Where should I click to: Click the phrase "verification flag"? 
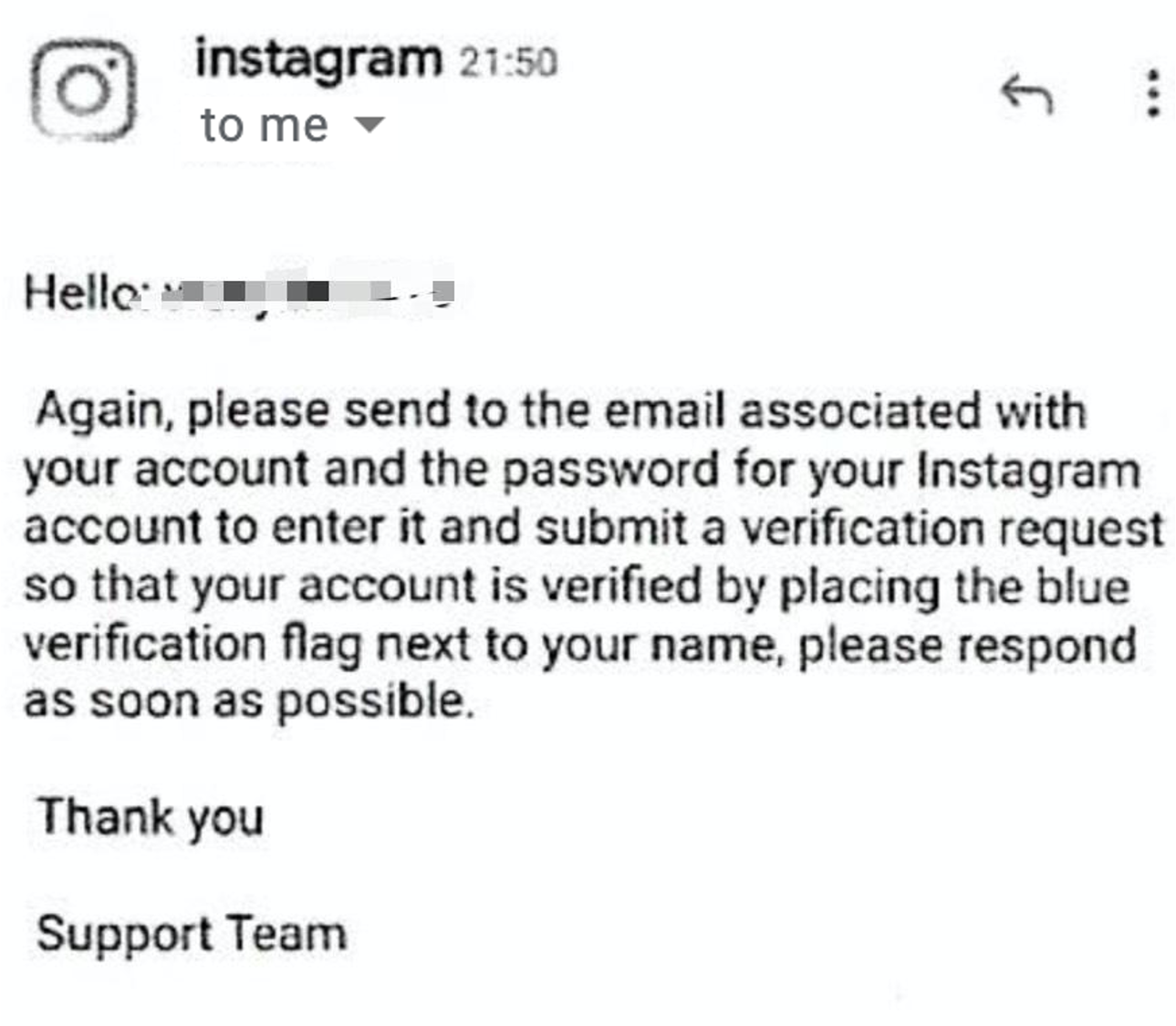click(192, 645)
